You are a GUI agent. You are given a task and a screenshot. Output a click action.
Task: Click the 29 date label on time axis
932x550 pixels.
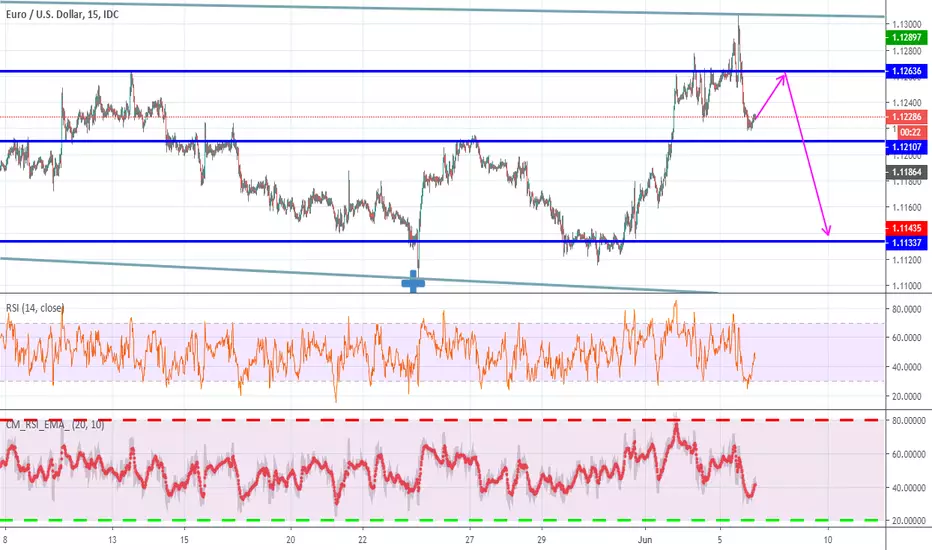(541, 540)
